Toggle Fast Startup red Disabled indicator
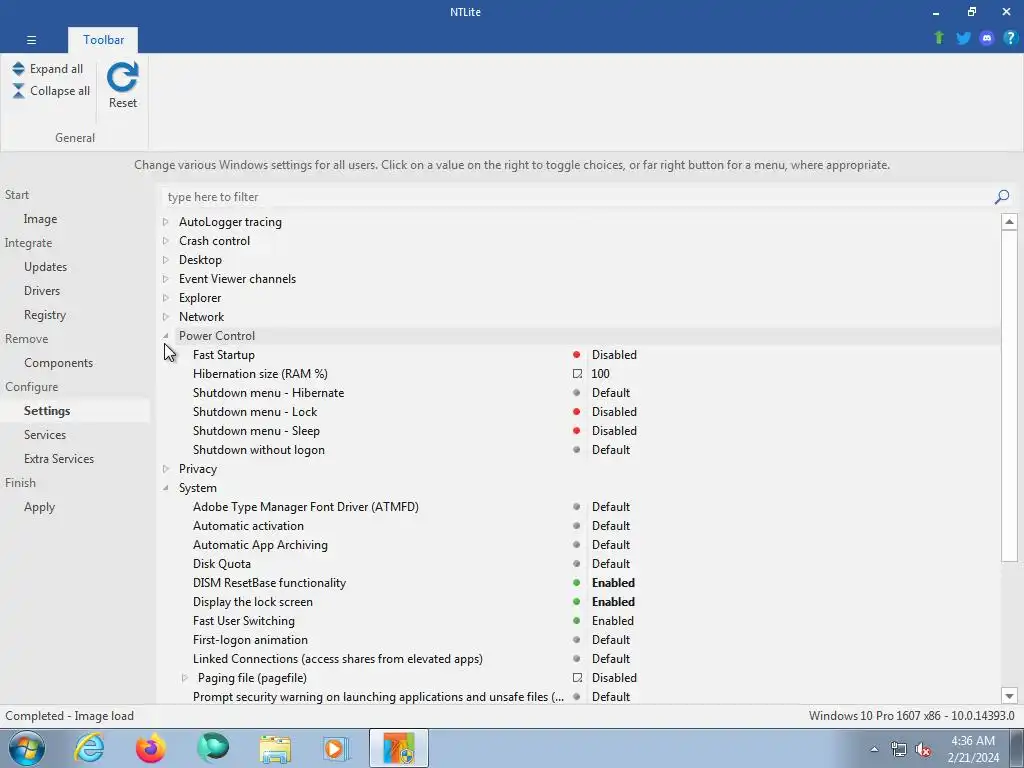Screen dimensions: 1024x768 (577, 355)
